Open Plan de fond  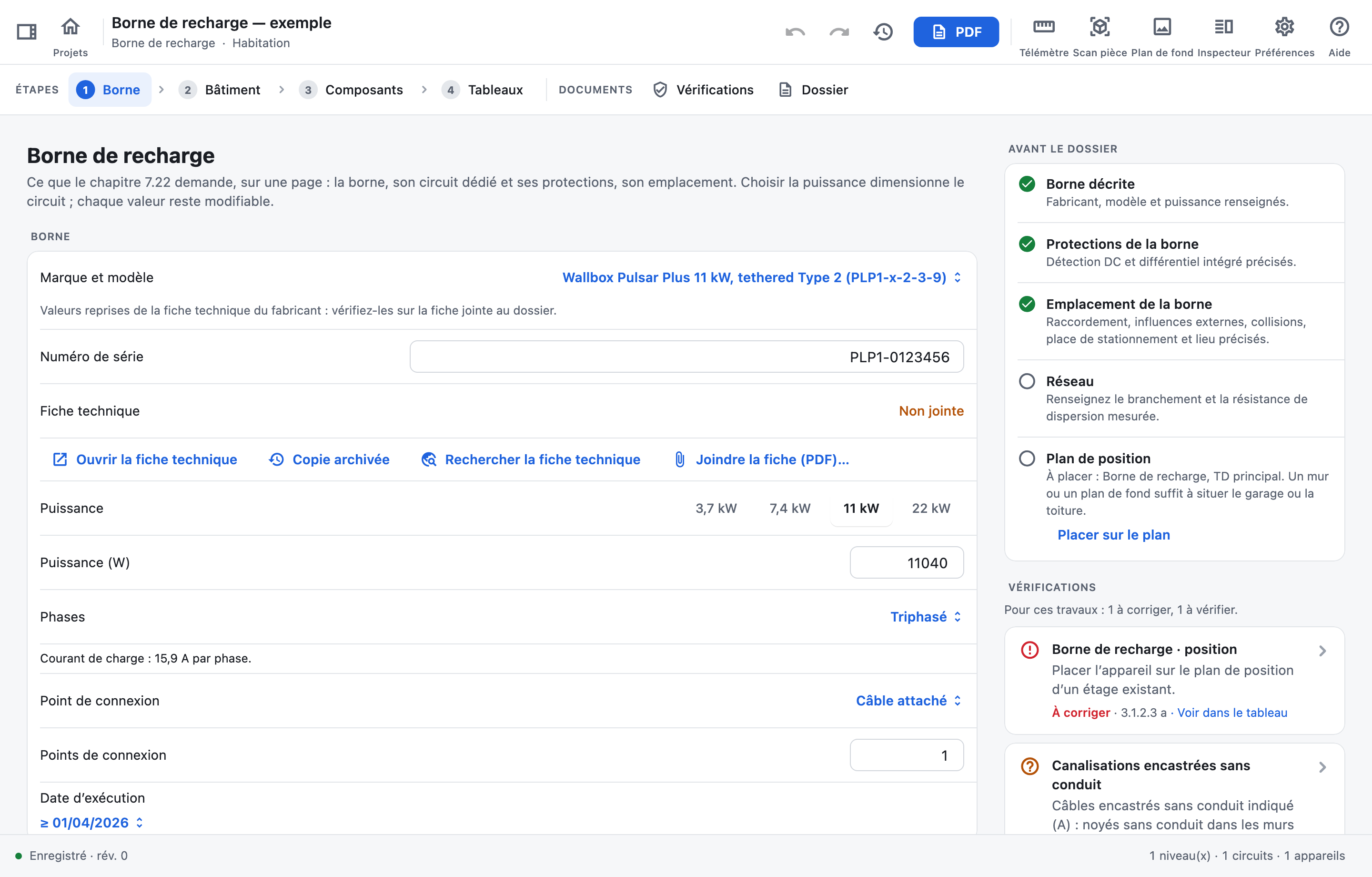pos(1162,37)
